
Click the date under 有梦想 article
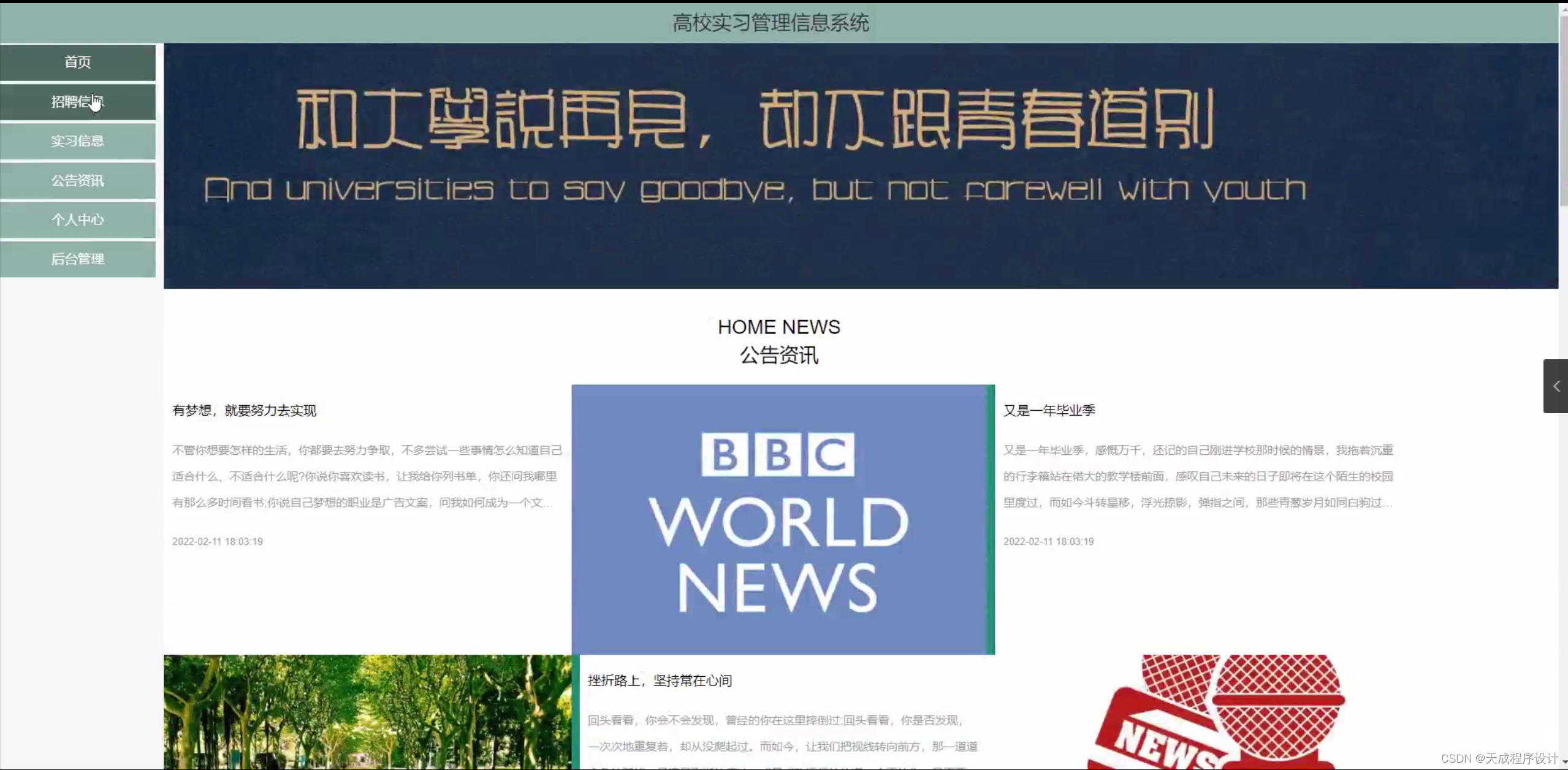pyautogui.click(x=218, y=541)
